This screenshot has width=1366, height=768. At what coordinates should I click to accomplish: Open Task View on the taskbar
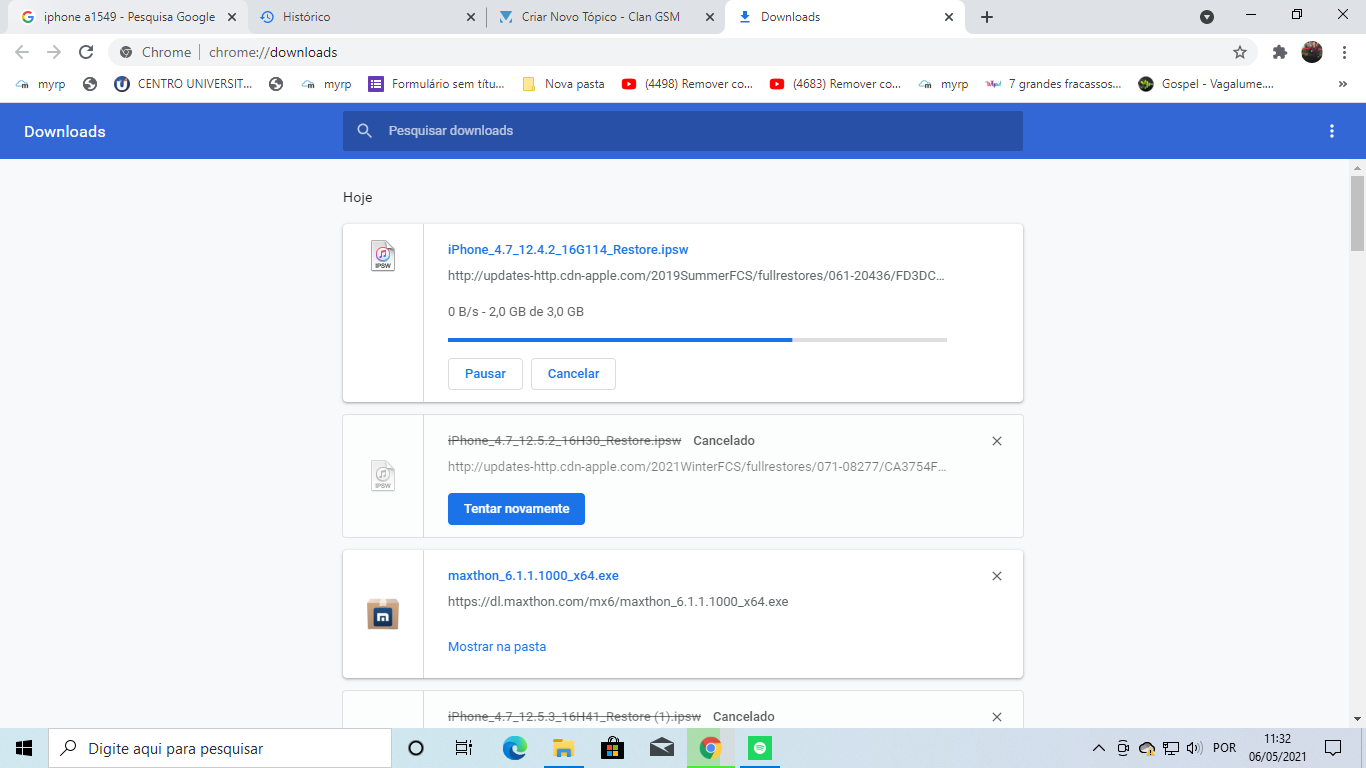point(464,748)
